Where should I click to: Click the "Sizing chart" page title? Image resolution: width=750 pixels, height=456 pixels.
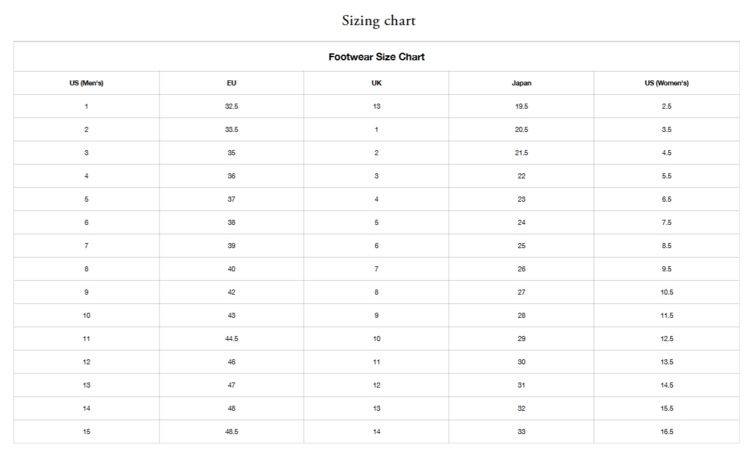(x=378, y=20)
